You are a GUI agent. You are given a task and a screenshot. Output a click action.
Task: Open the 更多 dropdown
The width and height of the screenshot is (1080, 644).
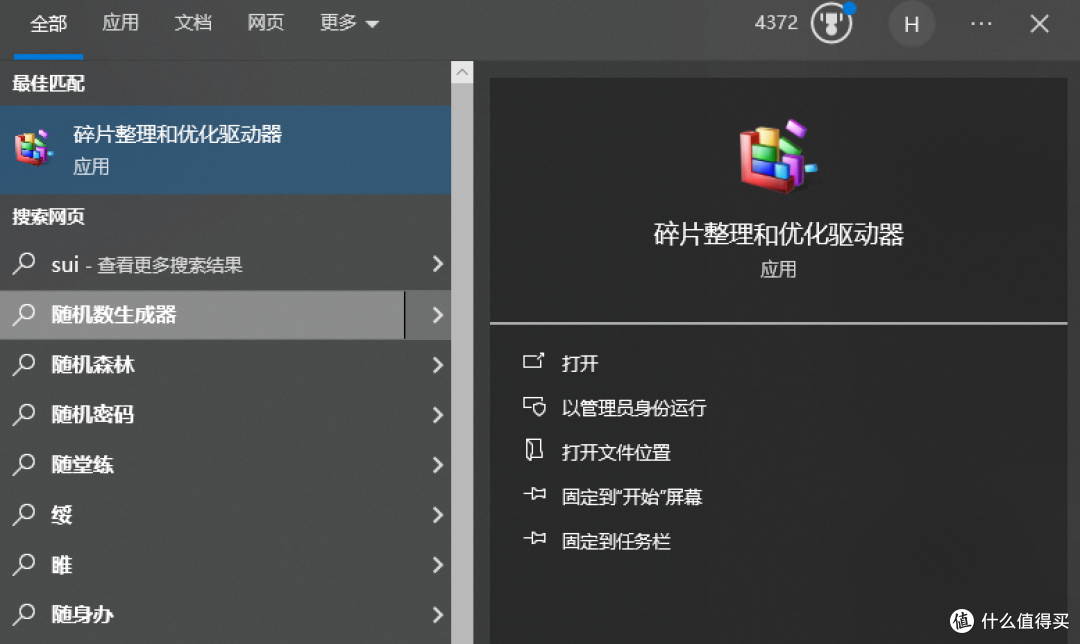(349, 23)
